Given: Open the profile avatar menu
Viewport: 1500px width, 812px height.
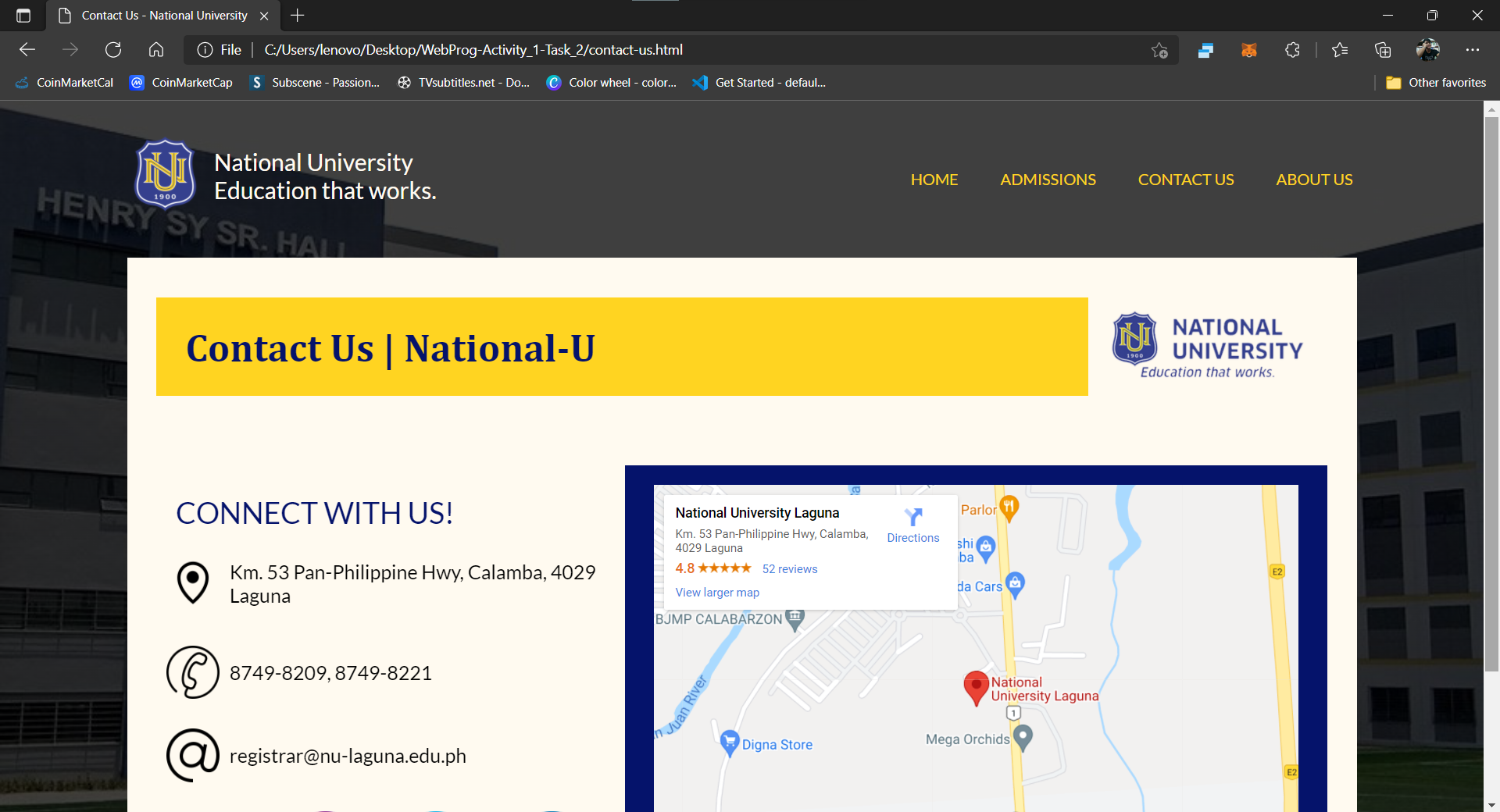Looking at the screenshot, I should [x=1428, y=49].
